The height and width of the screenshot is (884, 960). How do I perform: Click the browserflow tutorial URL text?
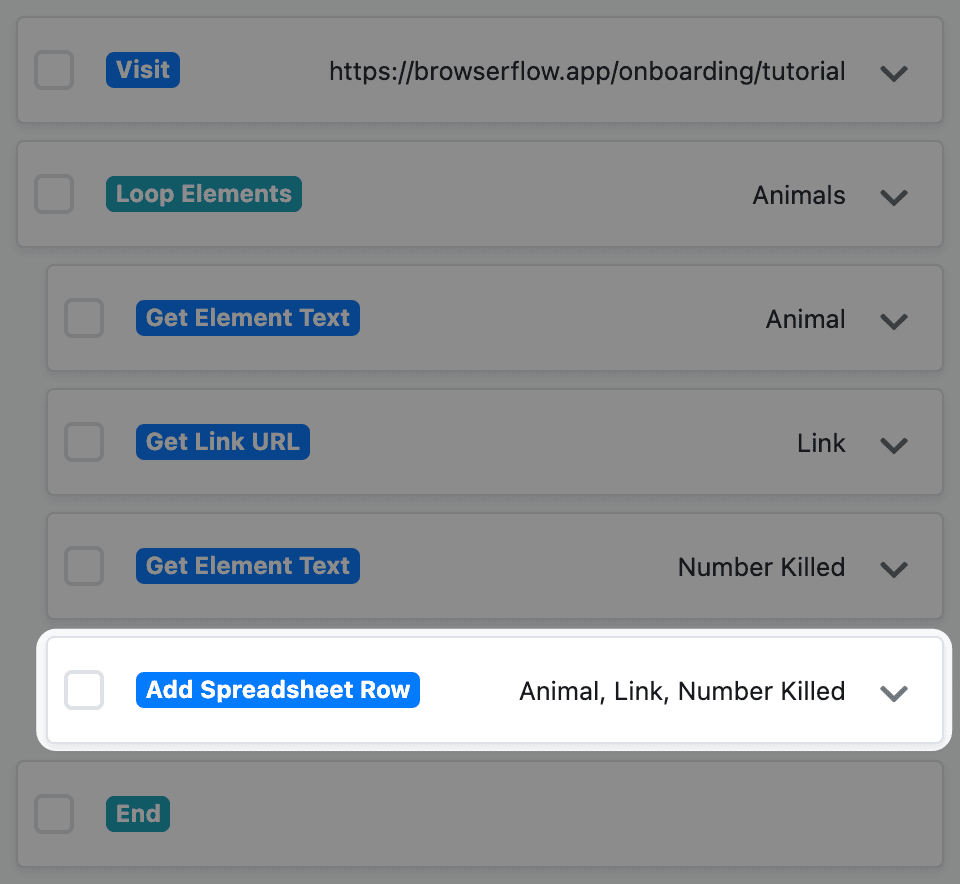(x=586, y=71)
